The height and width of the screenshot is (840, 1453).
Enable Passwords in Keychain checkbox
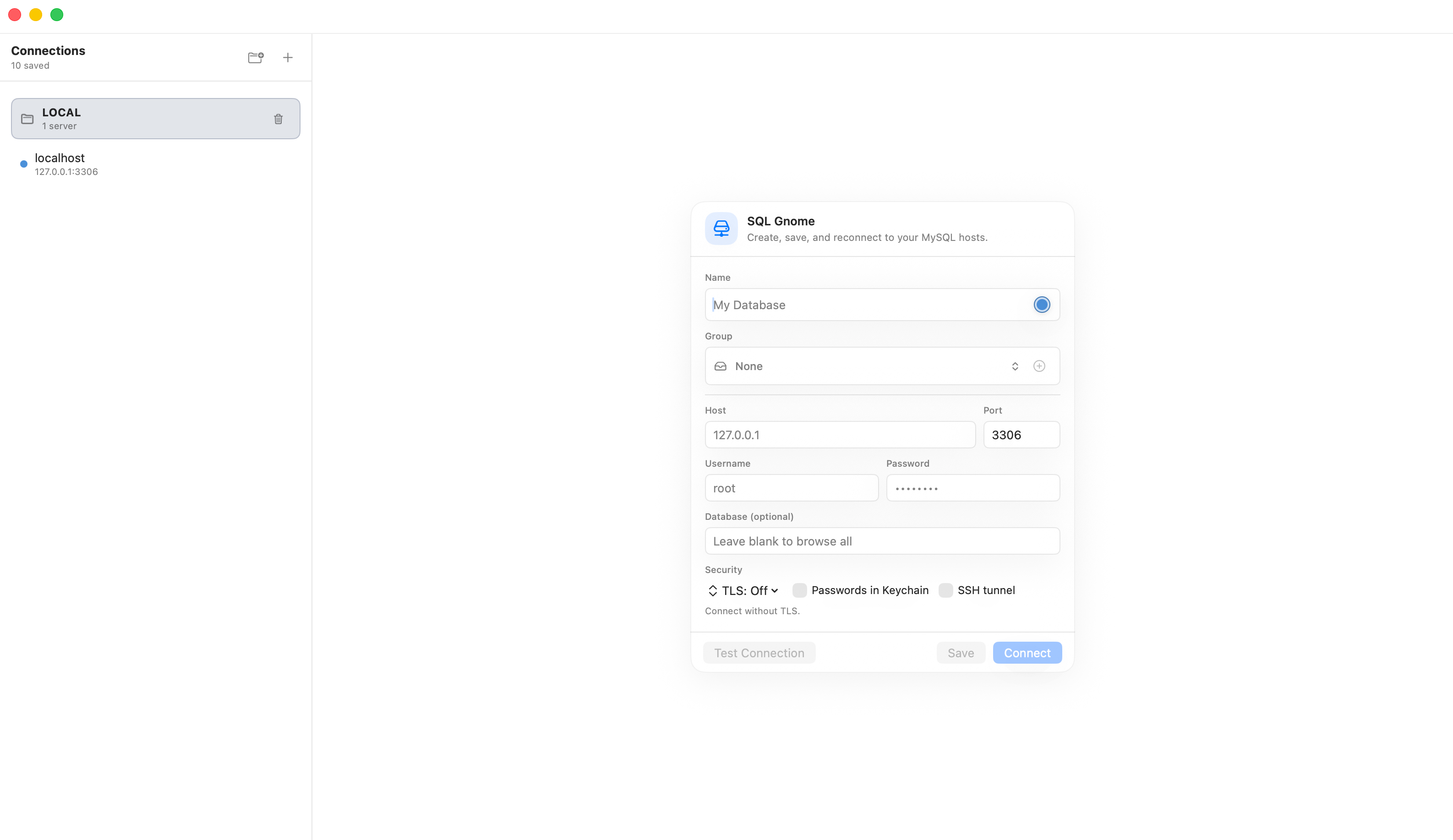(x=799, y=590)
